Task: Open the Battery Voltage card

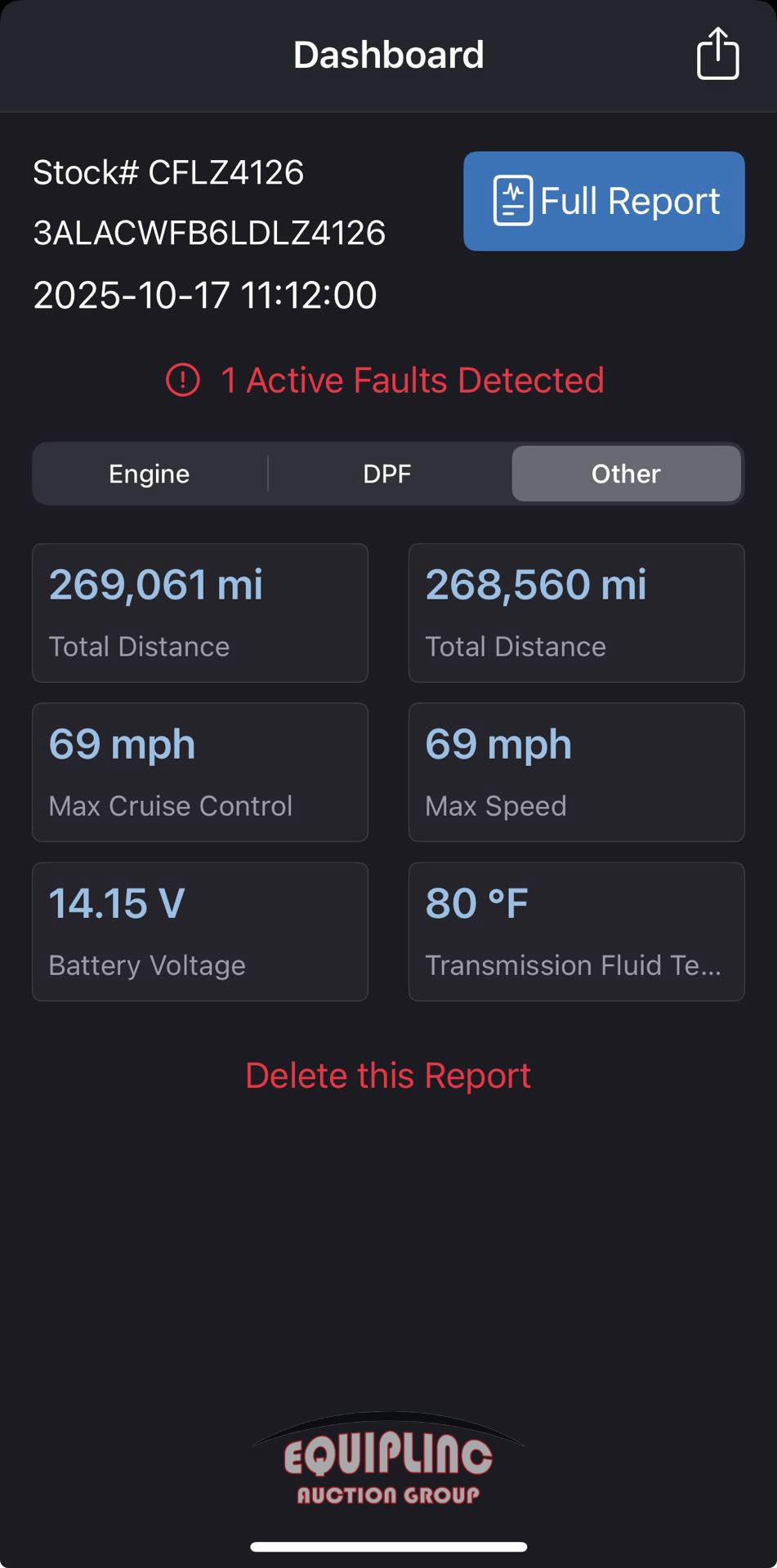Action: (x=200, y=931)
